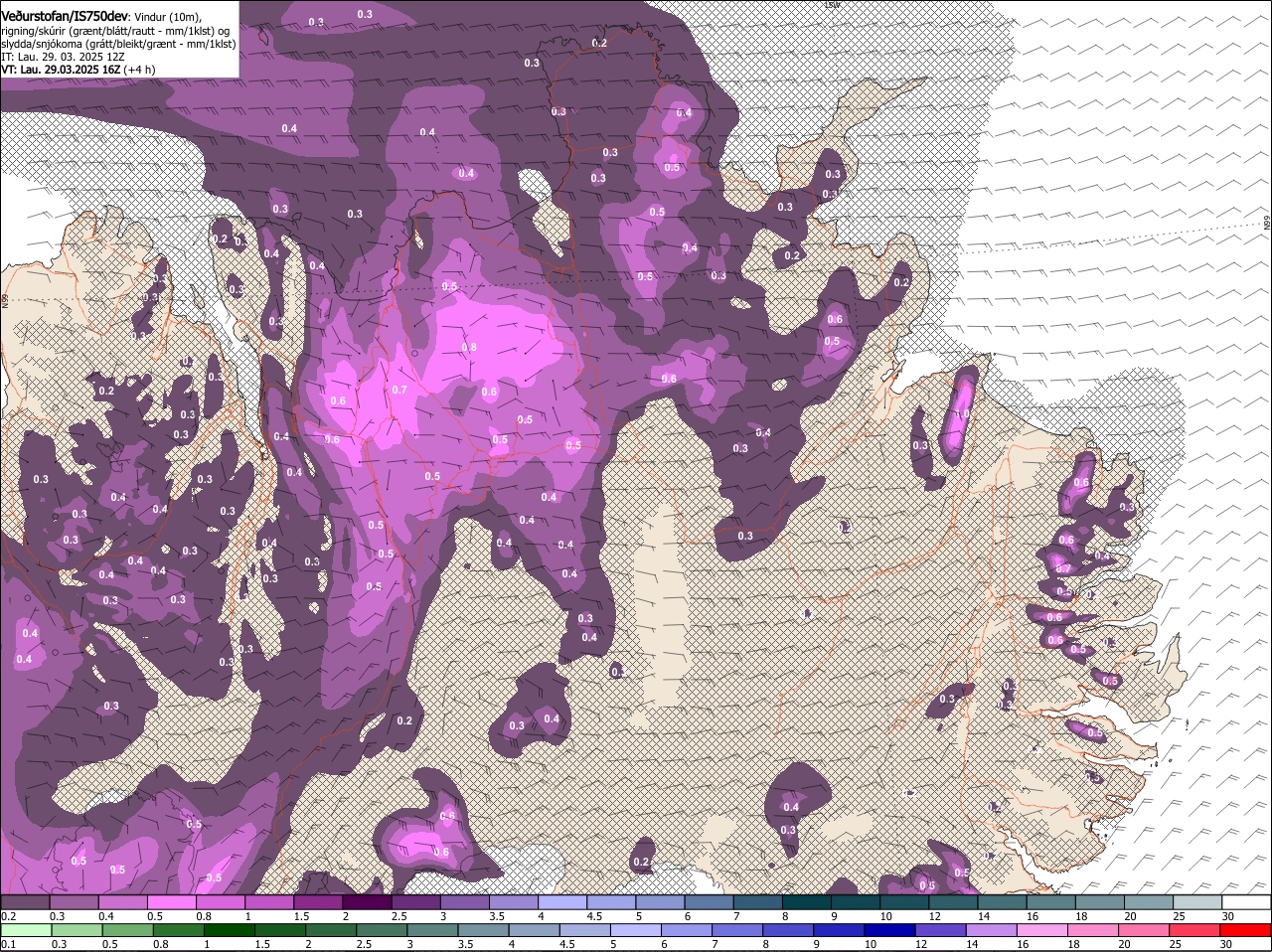This screenshot has height=952, width=1272.
Task: Pick the 3–3.5 swatch in the upper legend row
Action: [465, 902]
